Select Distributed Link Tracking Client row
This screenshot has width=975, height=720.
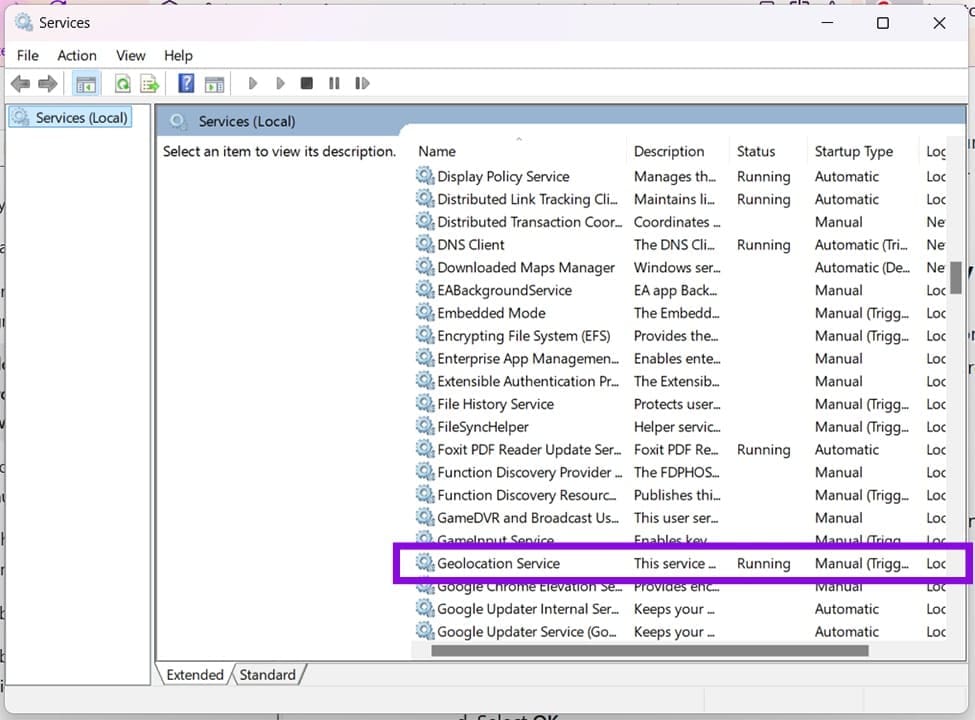[681, 199]
